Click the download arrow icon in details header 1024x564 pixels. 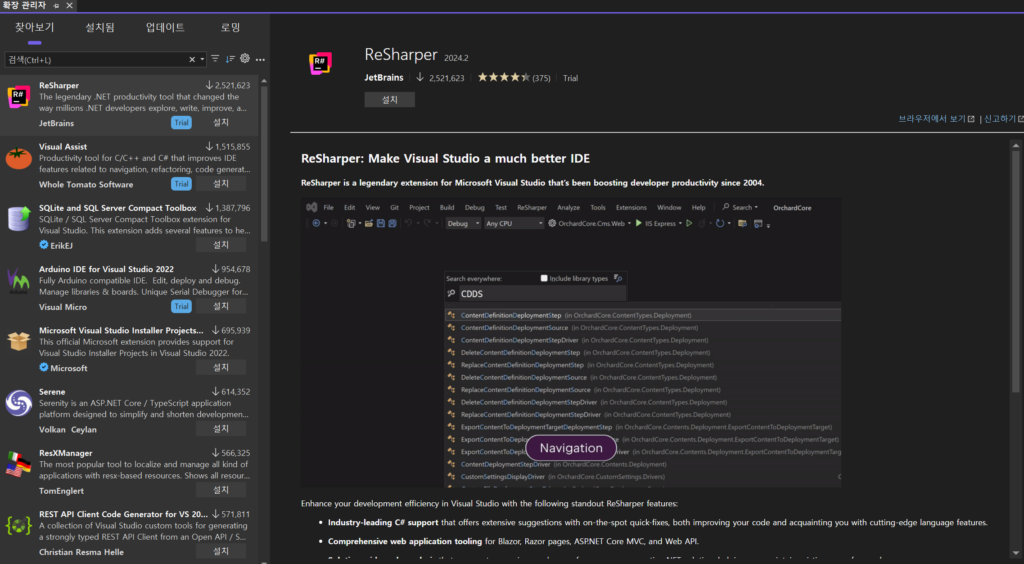tap(420, 77)
